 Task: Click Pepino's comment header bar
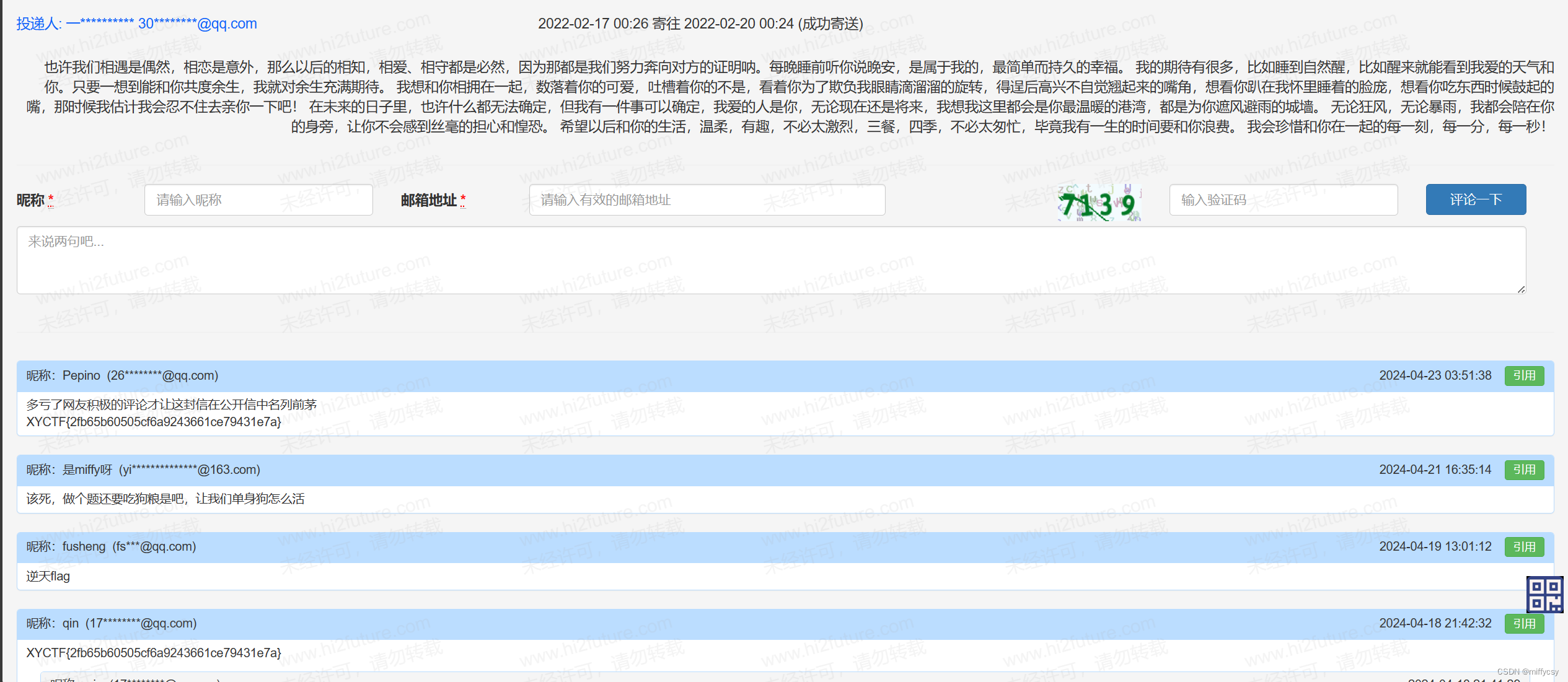[744, 376]
